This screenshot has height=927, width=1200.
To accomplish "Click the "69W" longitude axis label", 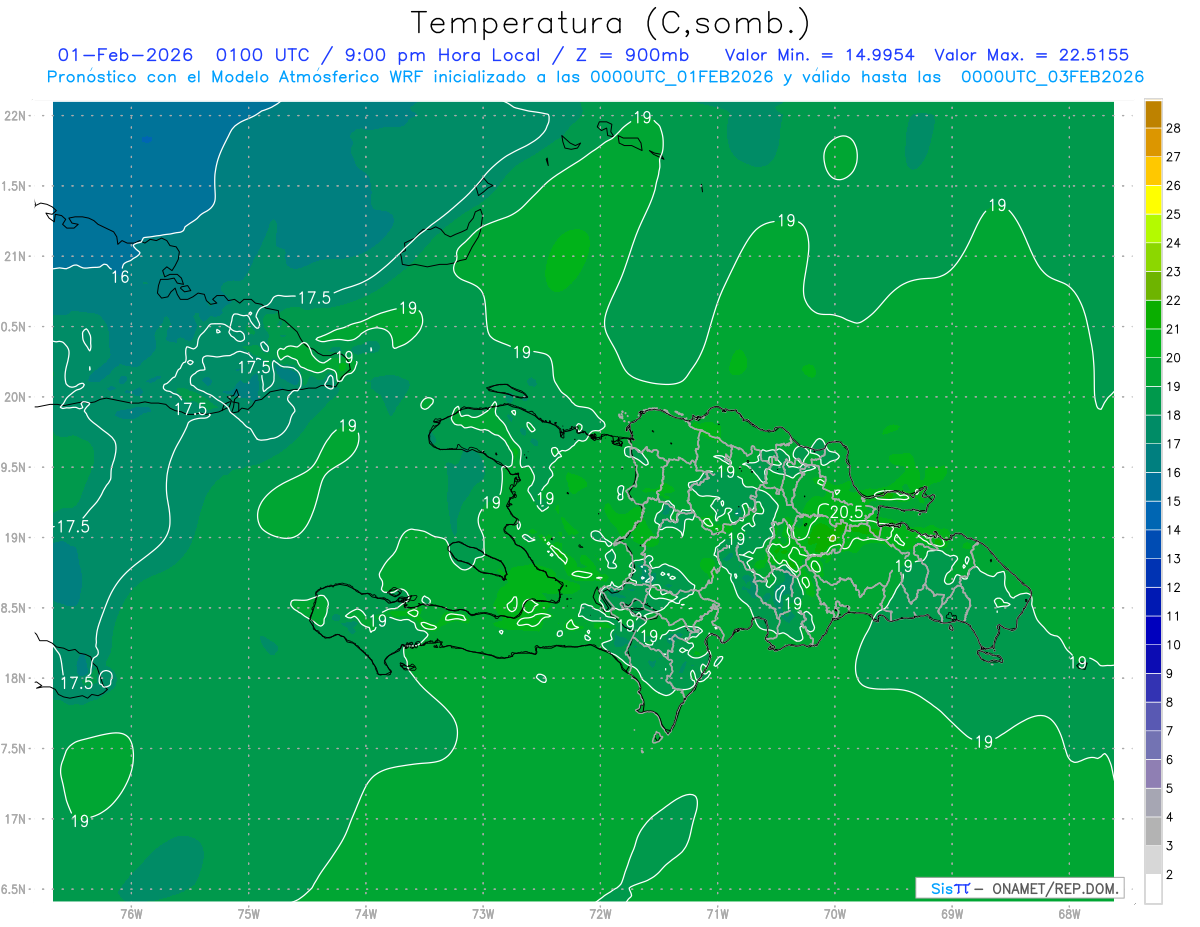I will point(952,913).
